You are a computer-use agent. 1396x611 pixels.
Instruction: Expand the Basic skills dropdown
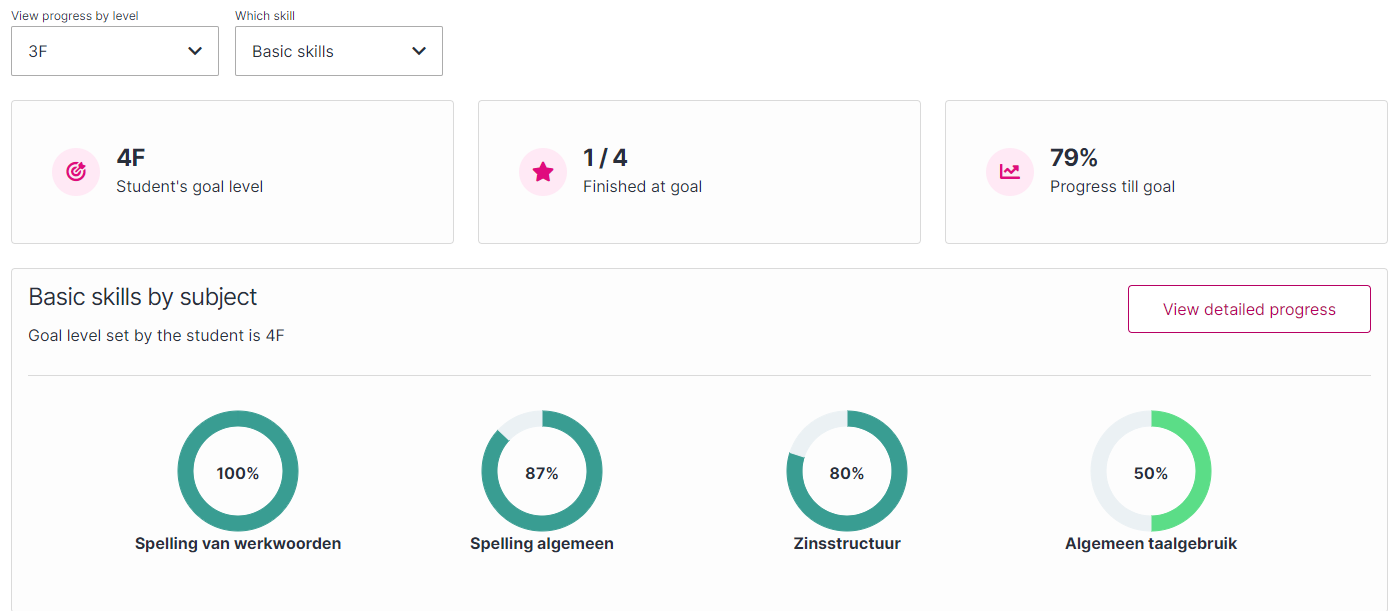(x=338, y=51)
